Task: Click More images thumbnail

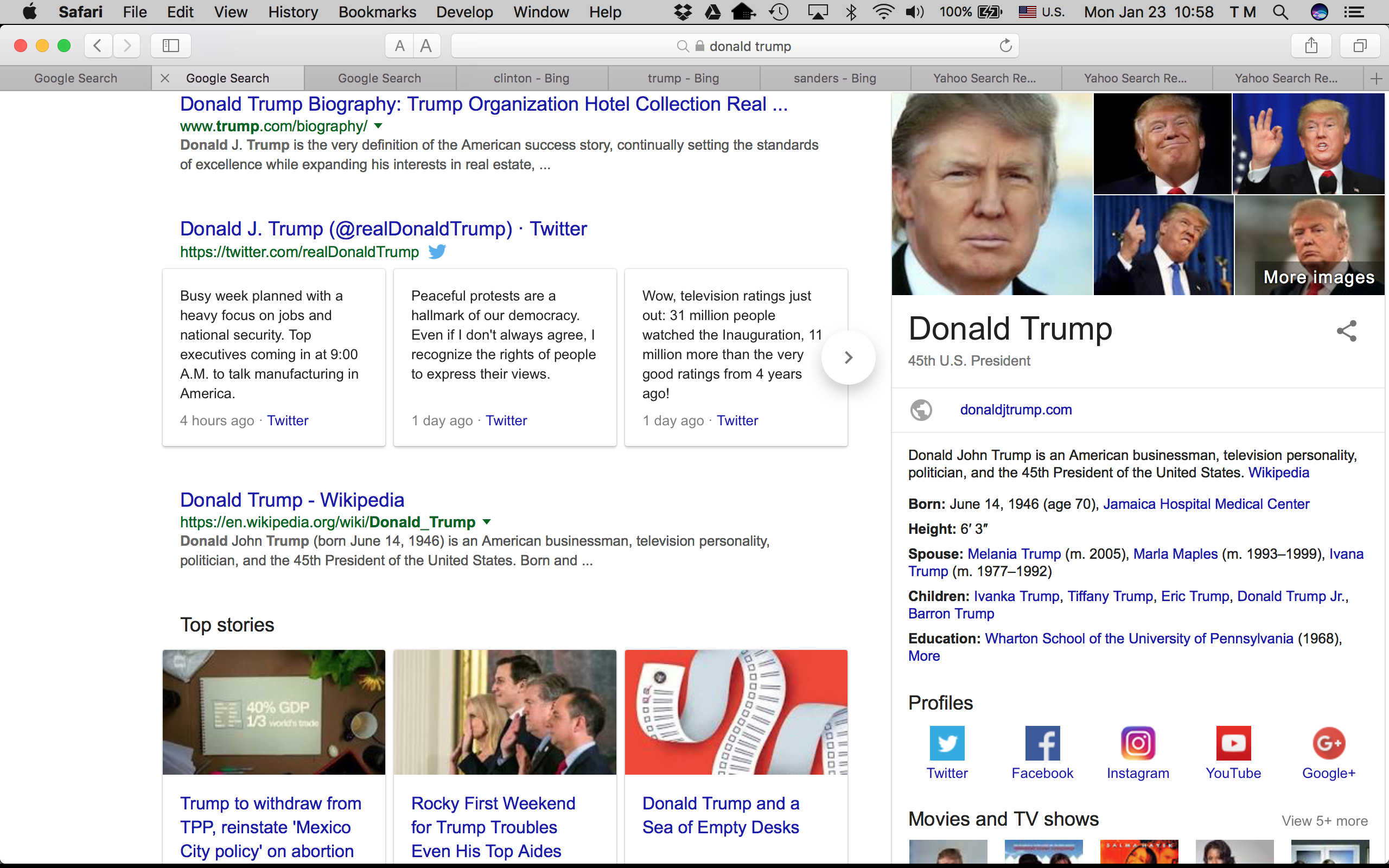Action: coord(1318,277)
